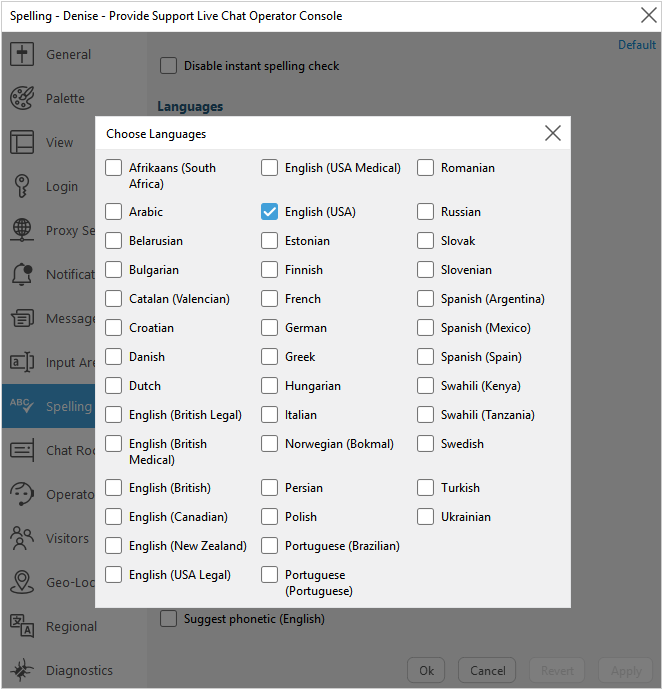Uncheck English (USA) language
Image resolution: width=663 pixels, height=690 pixels.
click(x=269, y=212)
